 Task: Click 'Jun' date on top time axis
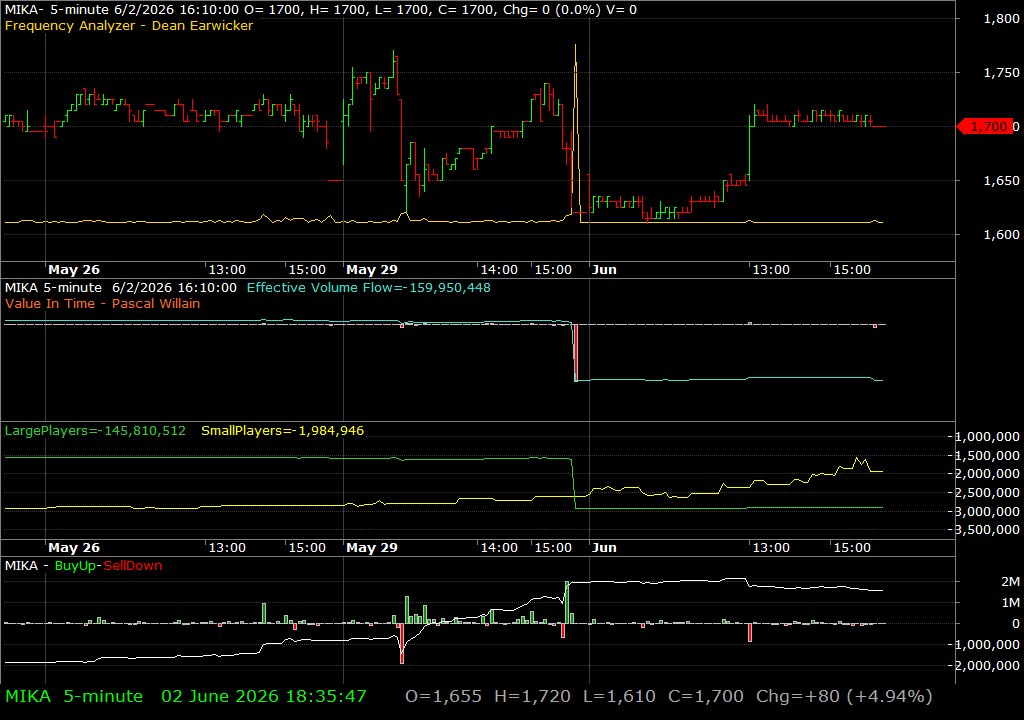[604, 269]
